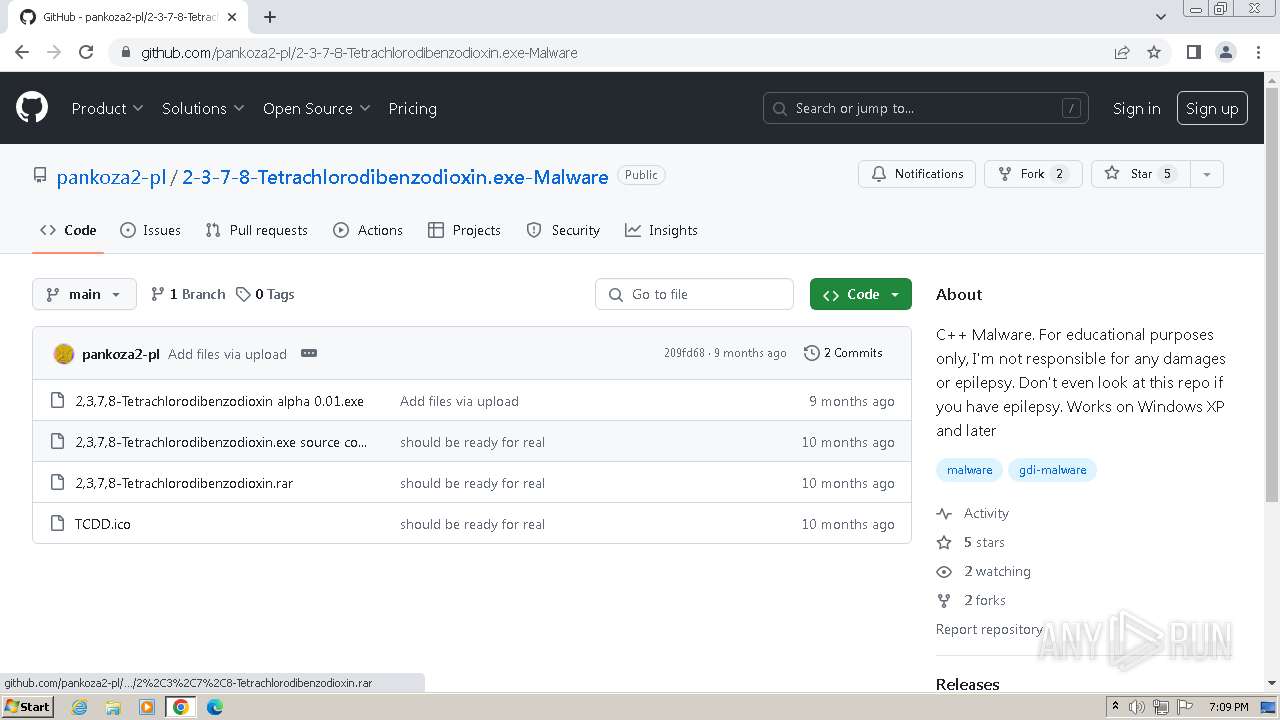The height and width of the screenshot is (720, 1280).
Task: Launch Microsoft Edge from the taskbar
Action: pyautogui.click(x=215, y=707)
